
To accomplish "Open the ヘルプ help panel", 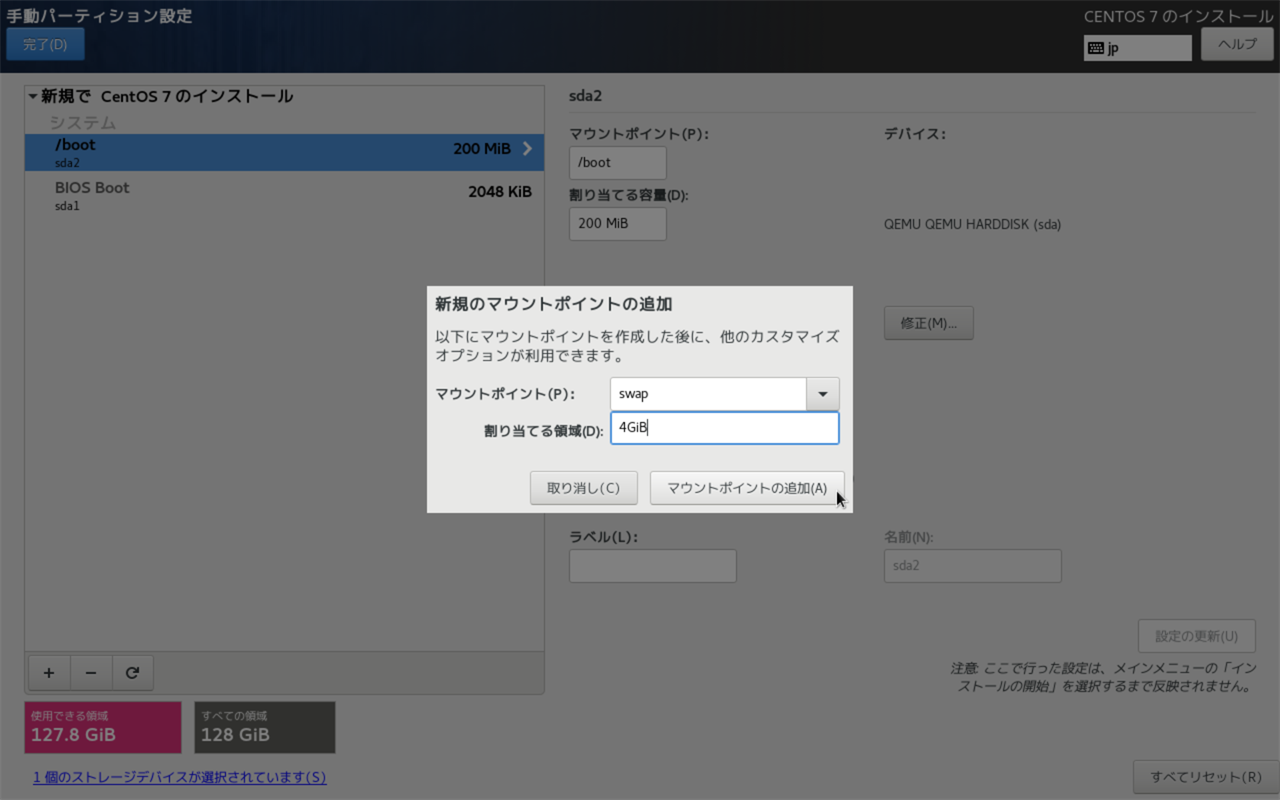I will tap(1237, 44).
